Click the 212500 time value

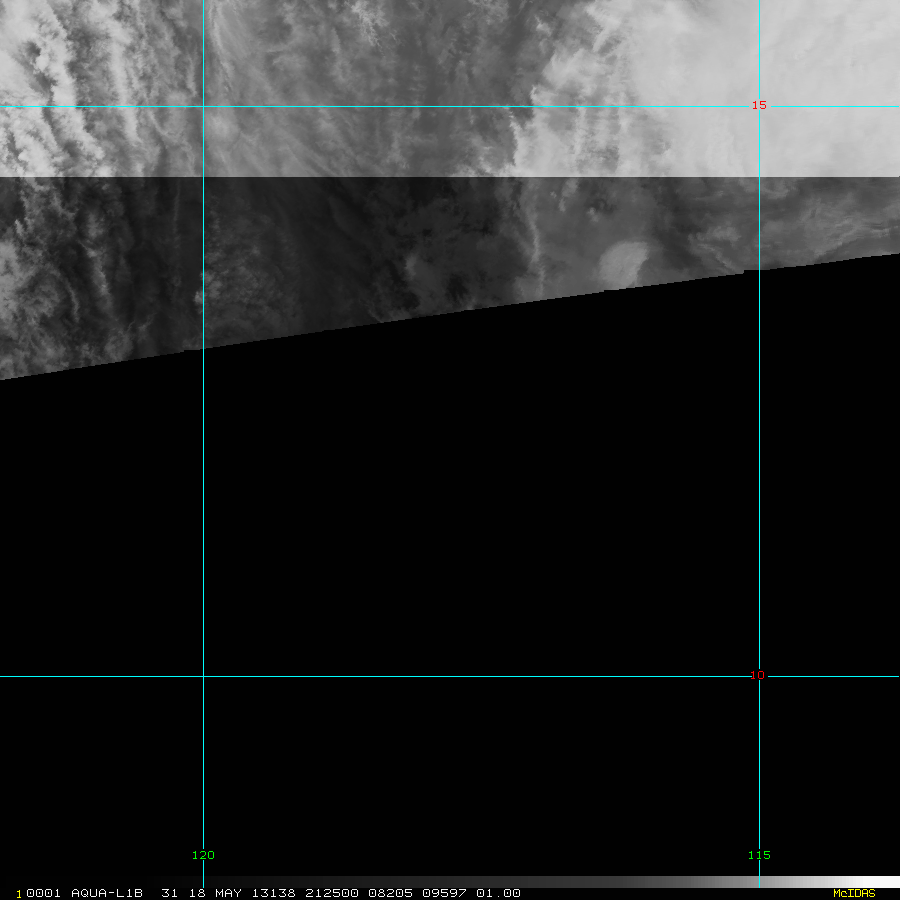(x=332, y=893)
